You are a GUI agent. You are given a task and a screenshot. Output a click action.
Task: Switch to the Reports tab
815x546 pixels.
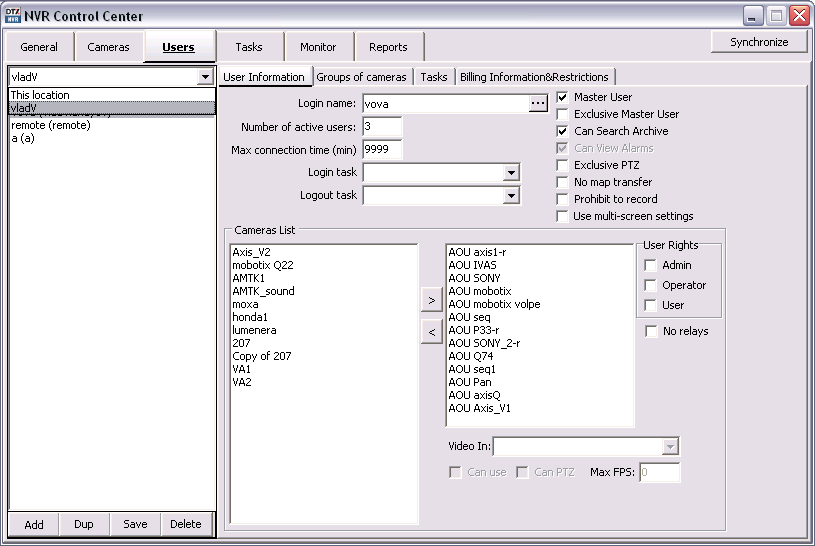(x=388, y=47)
